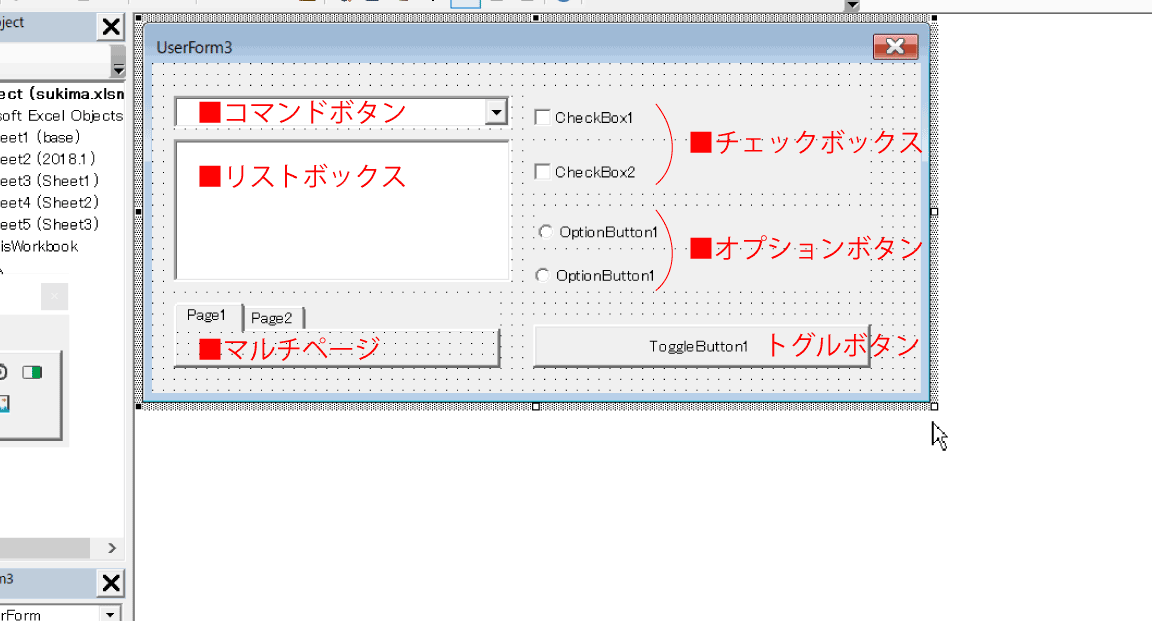Open the combo box dropdown arrow on the form
This screenshot has width=1152, height=621.
point(496,112)
